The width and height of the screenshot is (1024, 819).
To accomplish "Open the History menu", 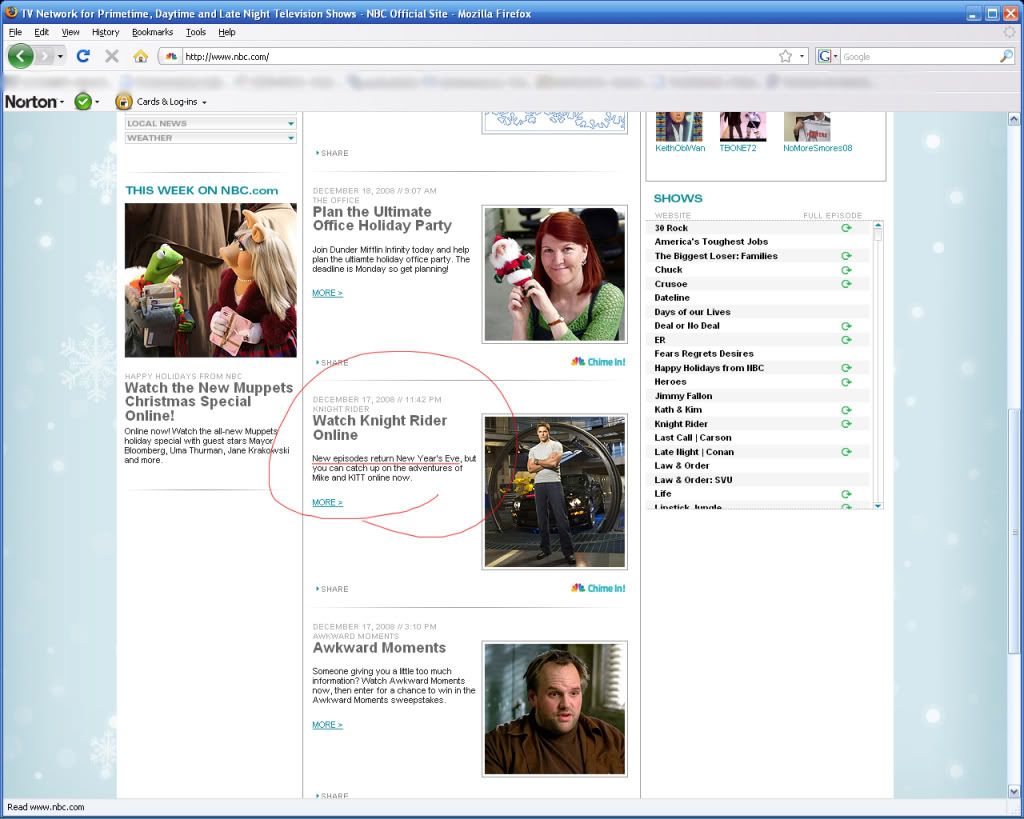I will point(105,32).
